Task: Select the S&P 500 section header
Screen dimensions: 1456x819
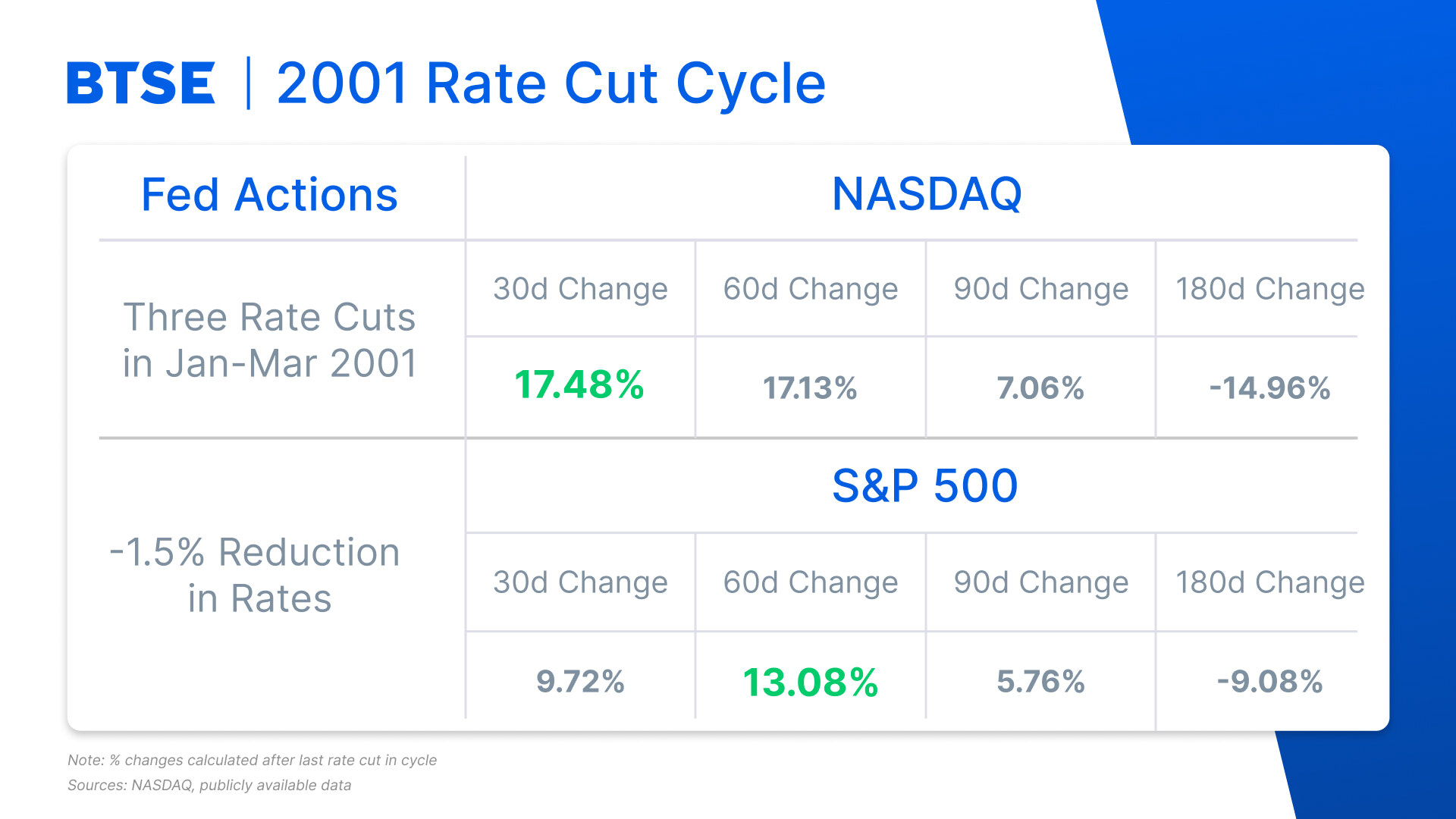Action: 924,485
